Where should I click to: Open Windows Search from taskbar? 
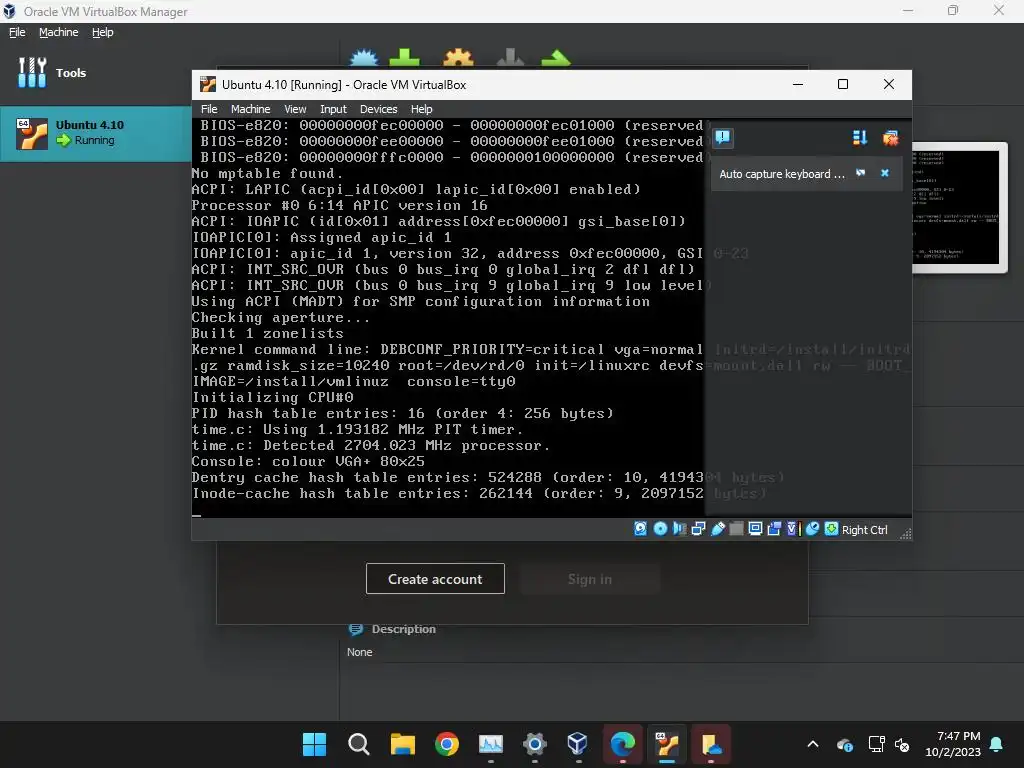(359, 744)
